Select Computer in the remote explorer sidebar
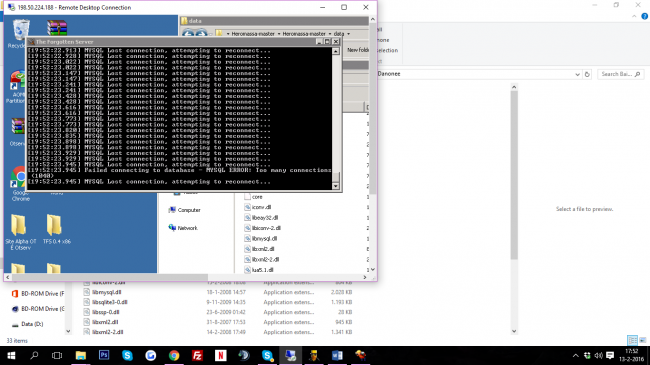The height and width of the screenshot is (365, 650). 185,210
